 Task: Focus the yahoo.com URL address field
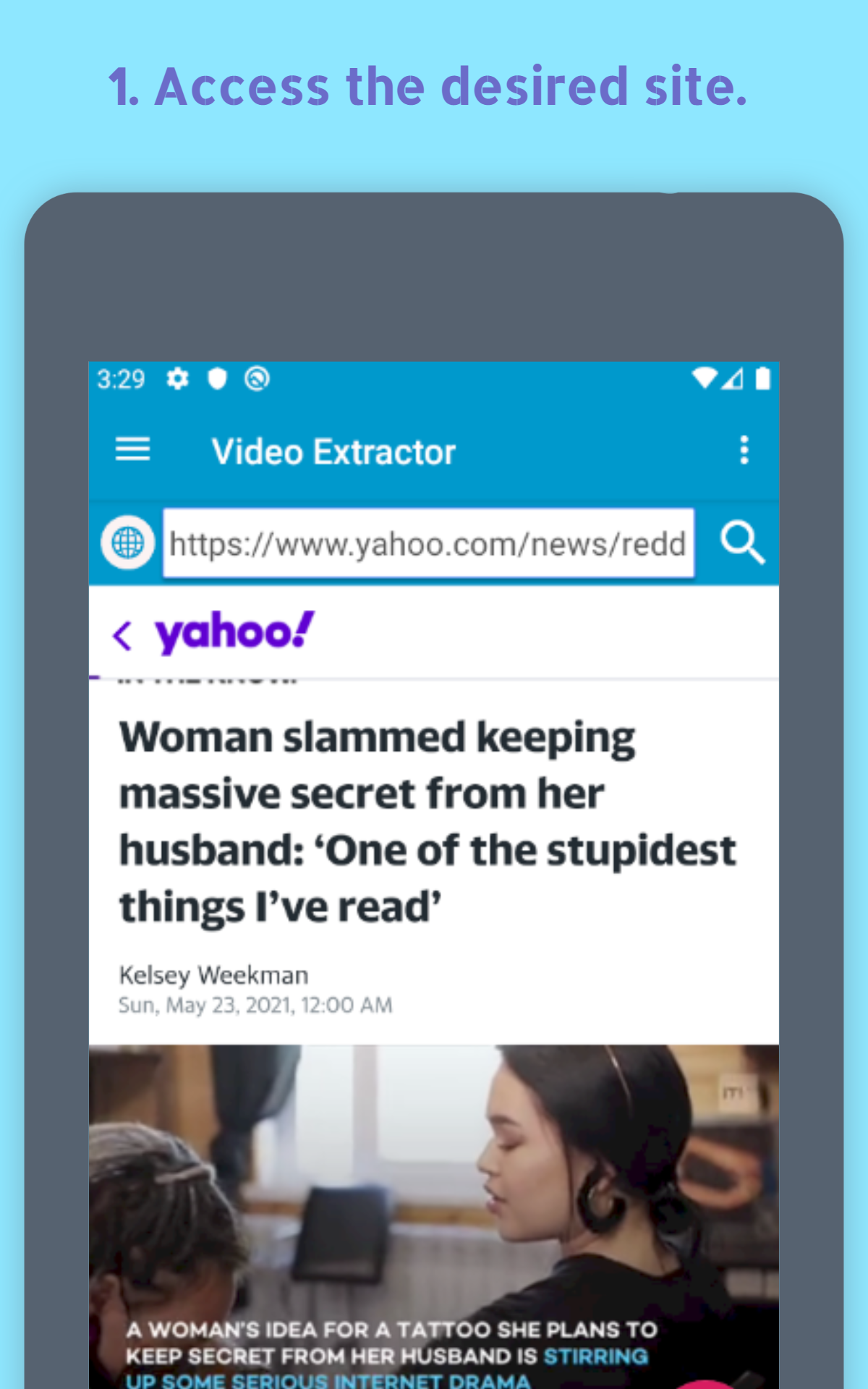point(428,543)
